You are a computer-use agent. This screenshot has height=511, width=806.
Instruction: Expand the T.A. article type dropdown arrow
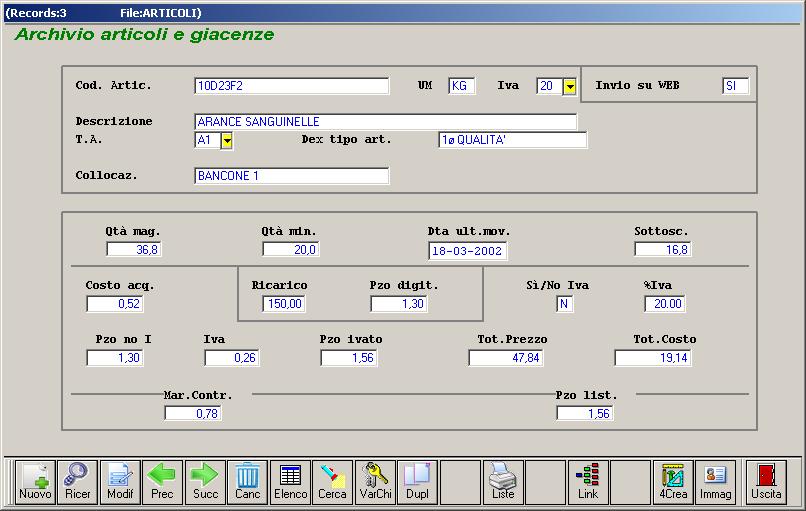tap(227, 140)
